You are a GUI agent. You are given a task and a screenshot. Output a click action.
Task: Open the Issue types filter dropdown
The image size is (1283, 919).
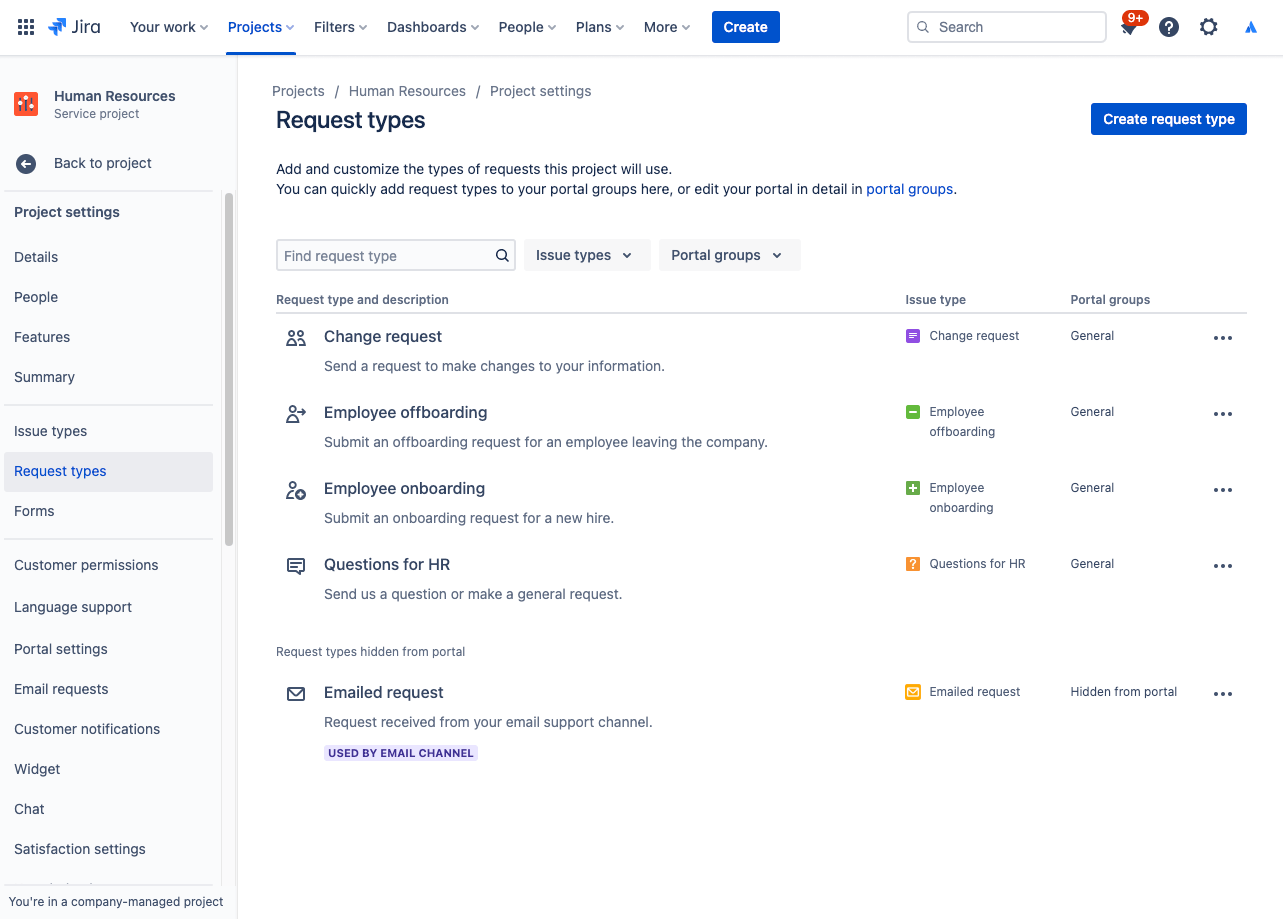click(x=586, y=255)
